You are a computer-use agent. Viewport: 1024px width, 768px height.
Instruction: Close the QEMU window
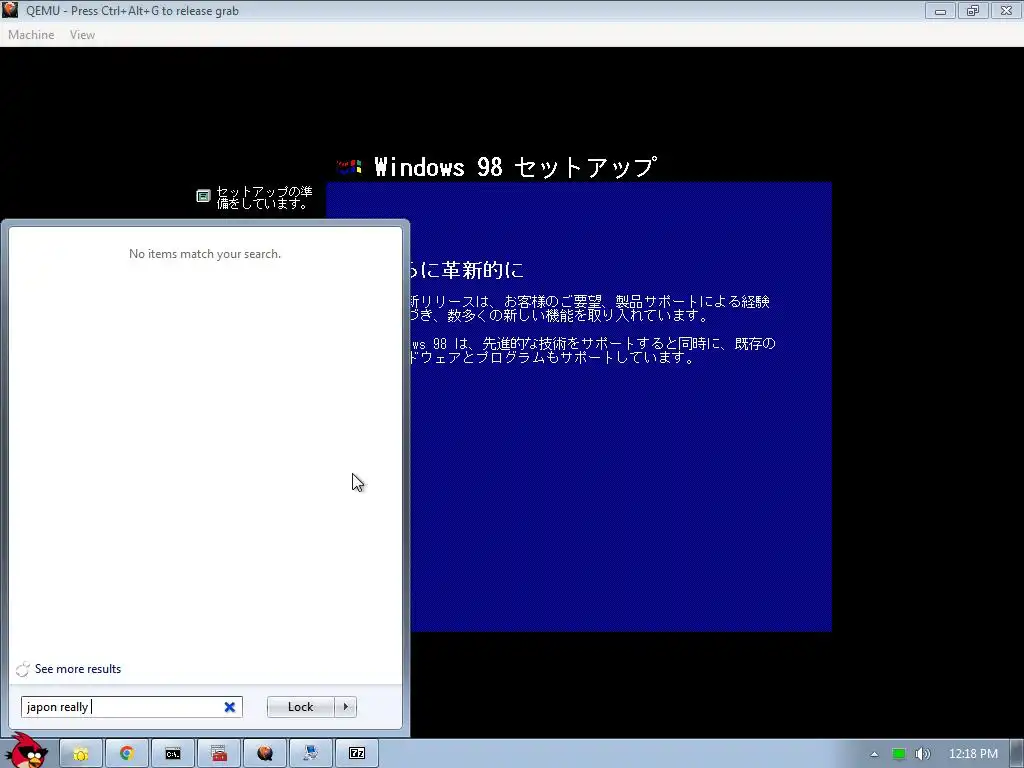[1006, 10]
